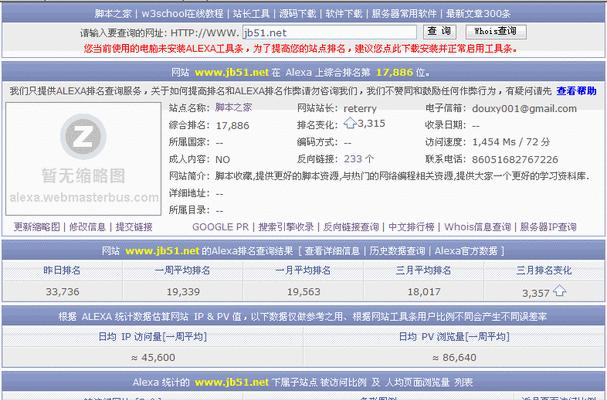This screenshot has width=607, height=400.
Task: Open the 脚本之家 top navigation link
Action: [x=113, y=14]
